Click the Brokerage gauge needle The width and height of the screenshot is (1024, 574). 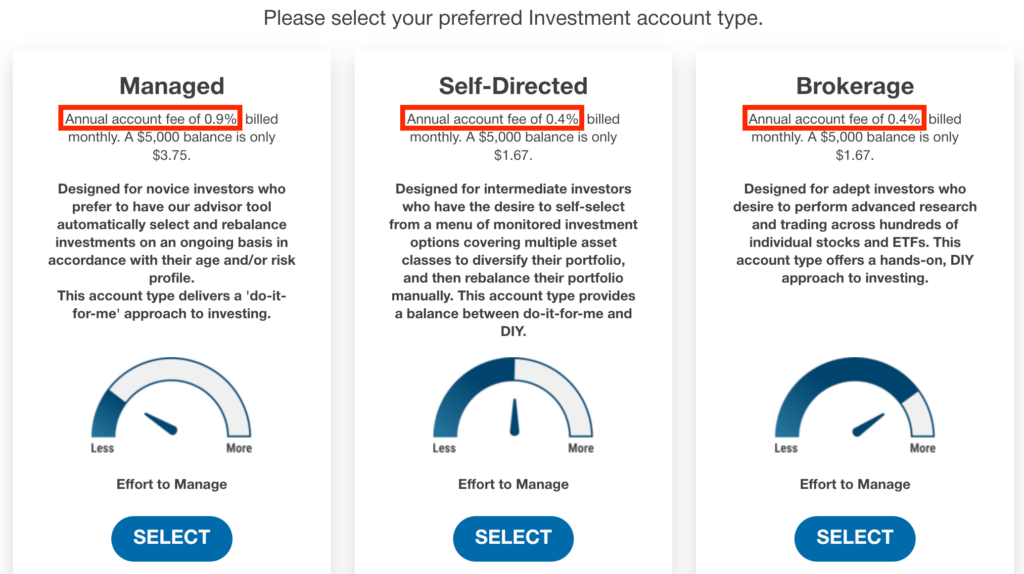(x=869, y=424)
